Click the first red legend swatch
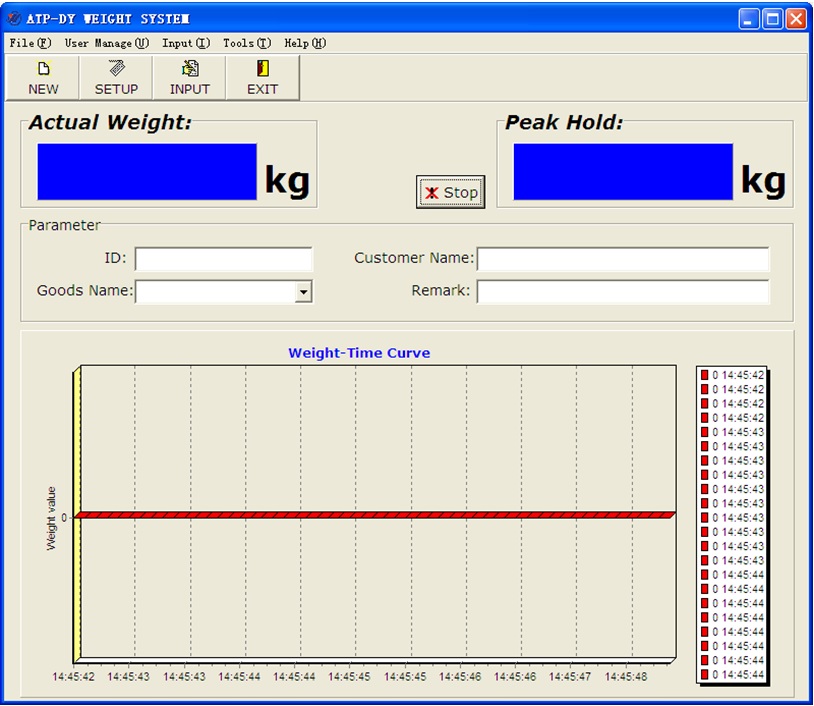814x706 pixels. [x=704, y=375]
